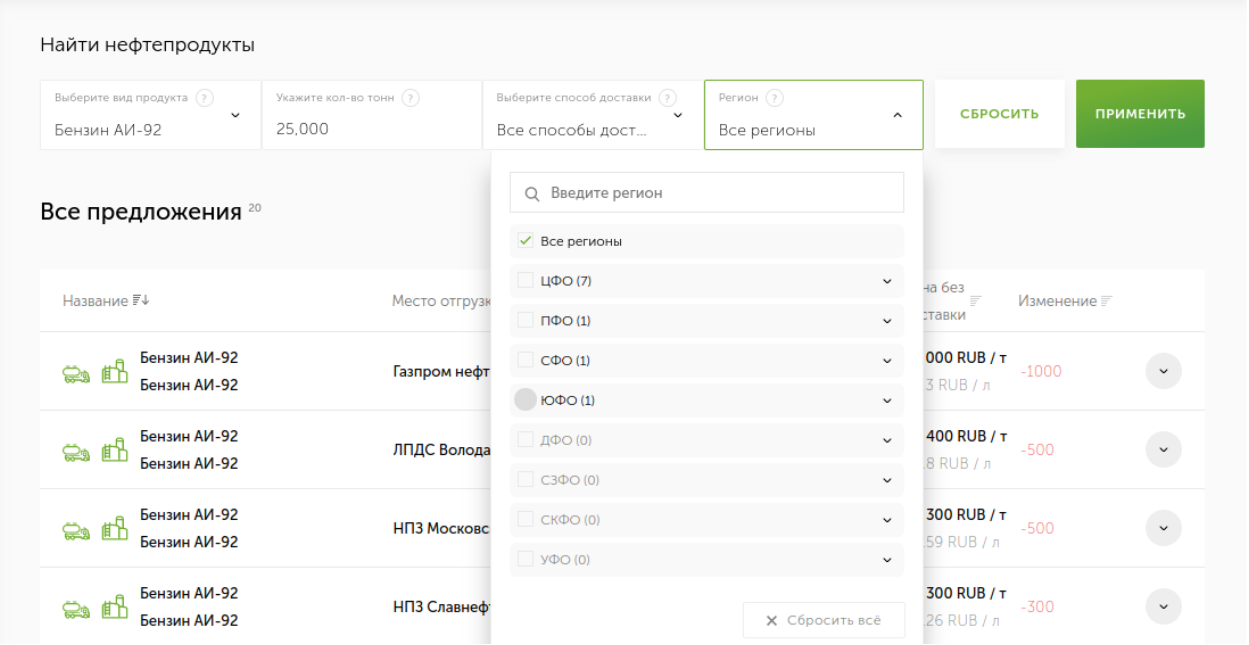The image size is (1249, 645).
Task: Click refinery icon in the НПЗ Славнефть row
Action: coord(115,607)
